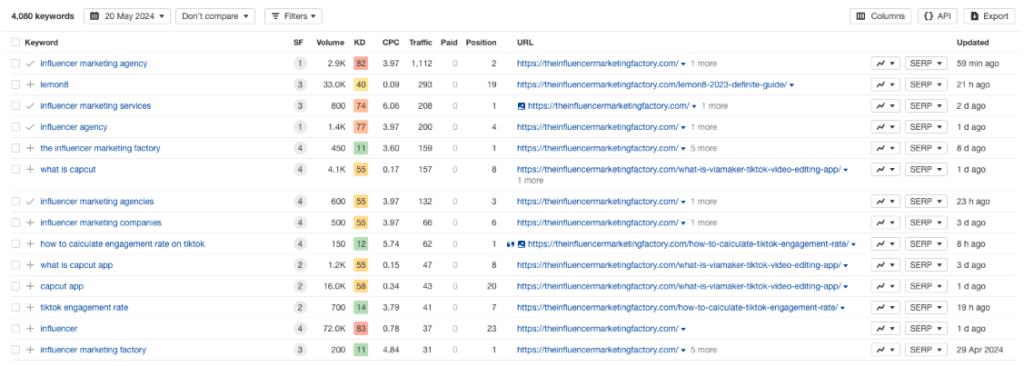
Task: Open the Filters dropdown
Action: pos(293,16)
